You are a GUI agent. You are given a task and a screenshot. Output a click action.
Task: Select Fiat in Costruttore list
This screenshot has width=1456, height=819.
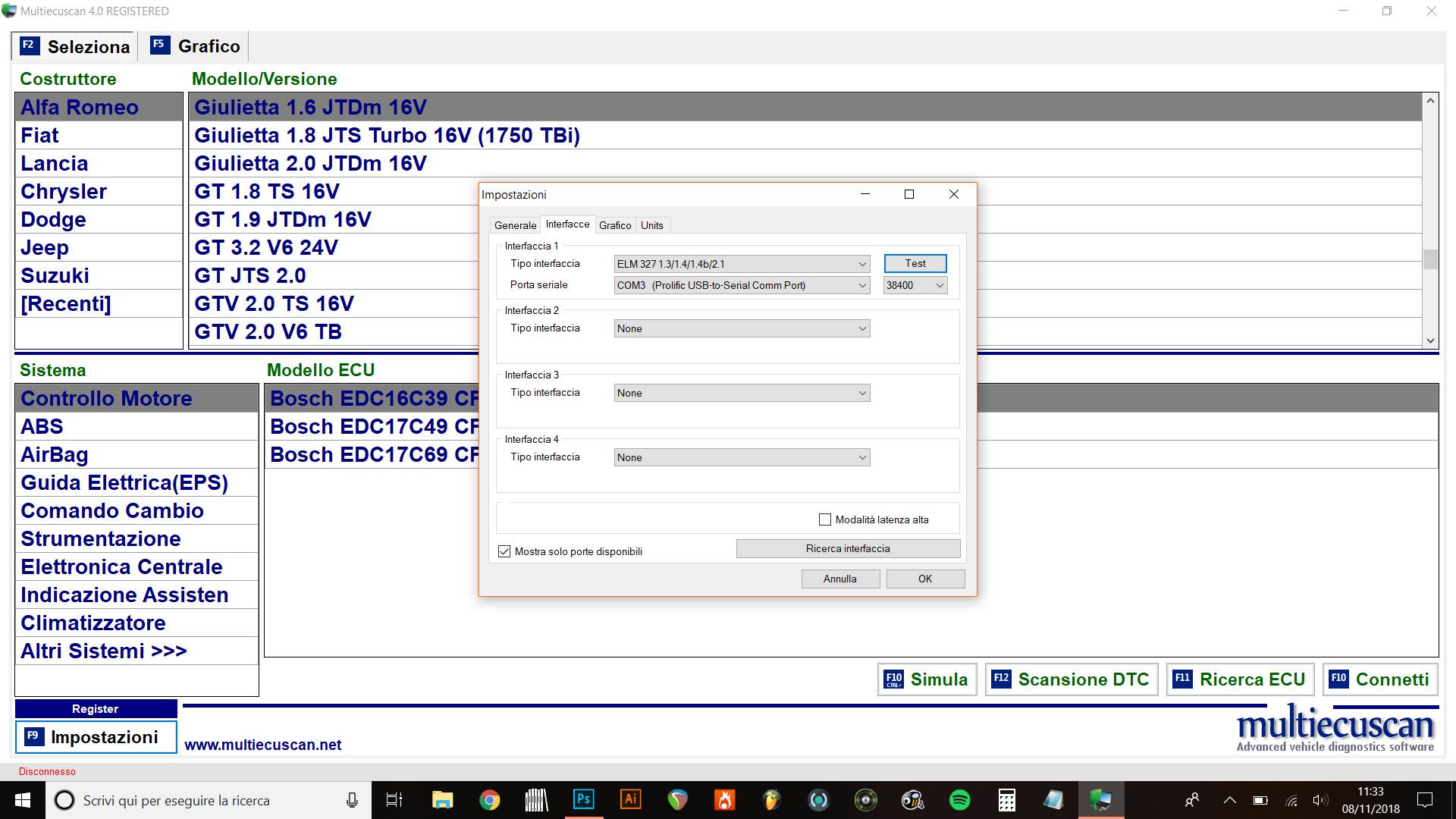[99, 135]
